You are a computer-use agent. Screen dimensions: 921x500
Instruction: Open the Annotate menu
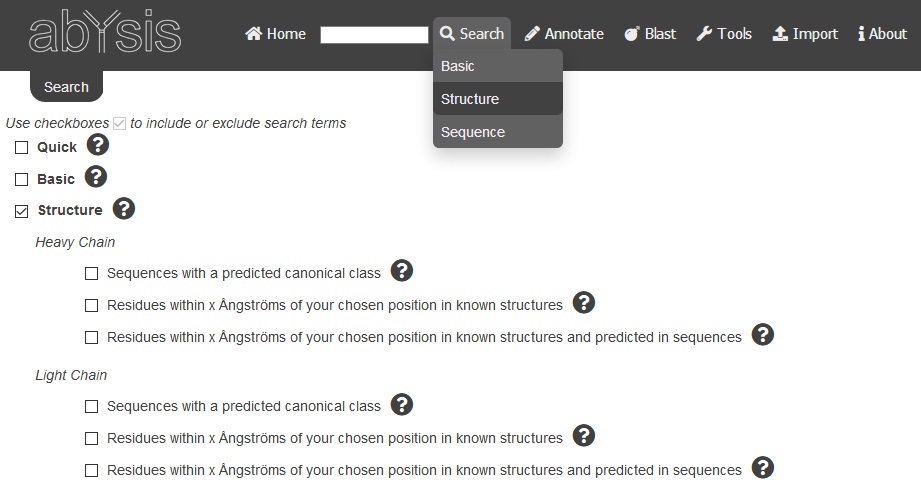[x=564, y=33]
